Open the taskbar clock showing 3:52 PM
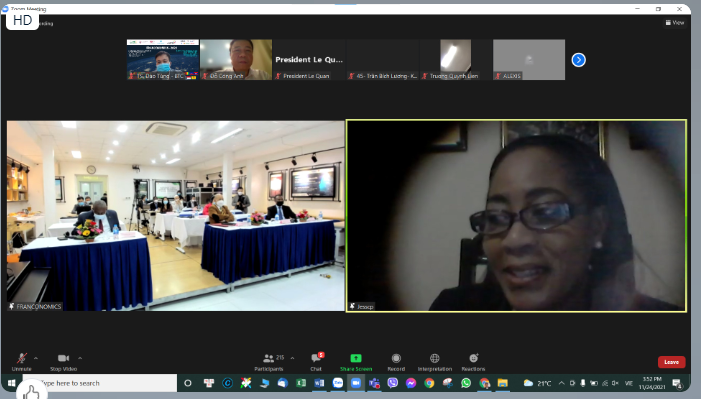This screenshot has height=399, width=701. click(x=652, y=383)
